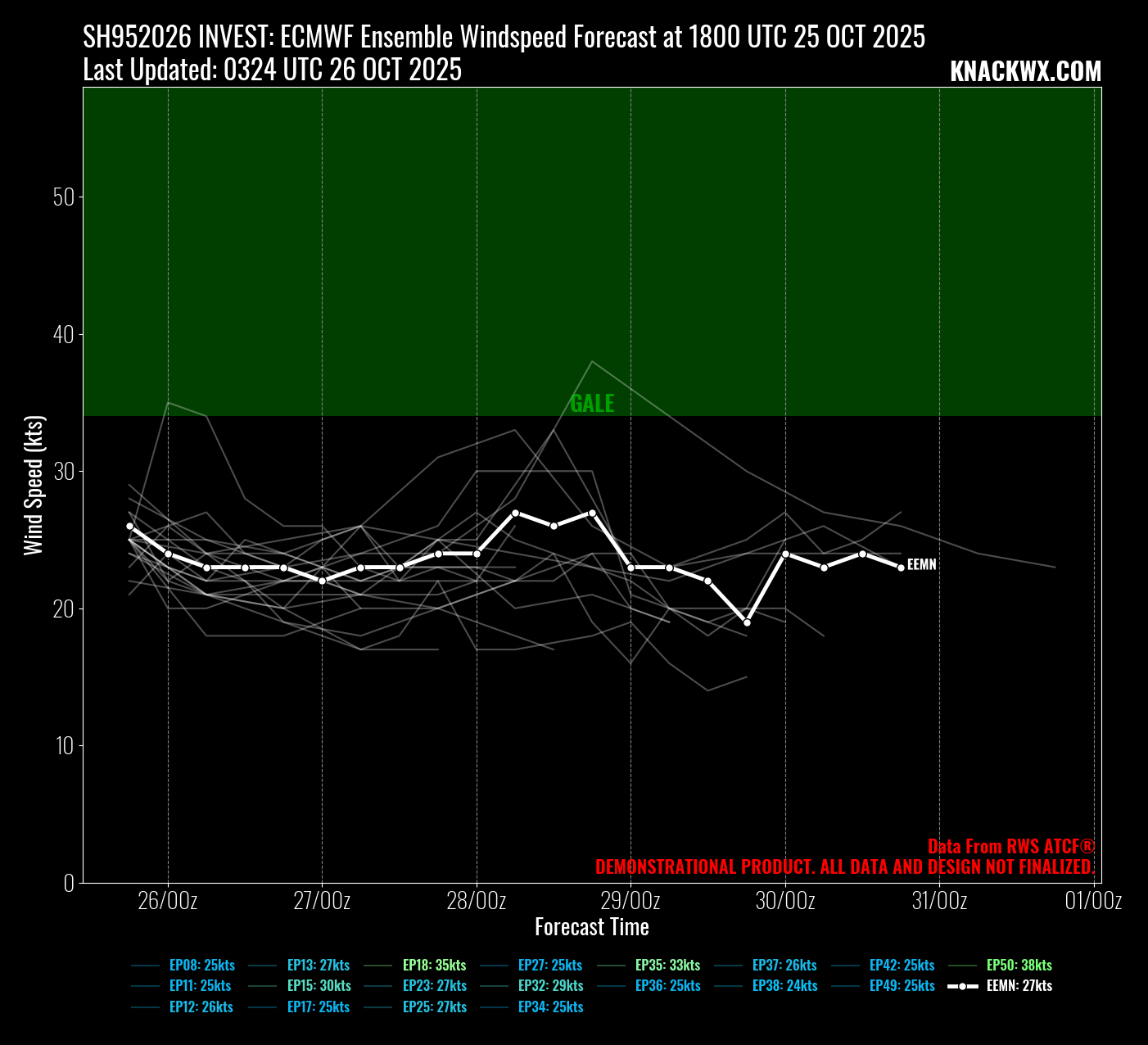
Task: Pick the EP15: 30kts legend entry
Action: (319, 986)
